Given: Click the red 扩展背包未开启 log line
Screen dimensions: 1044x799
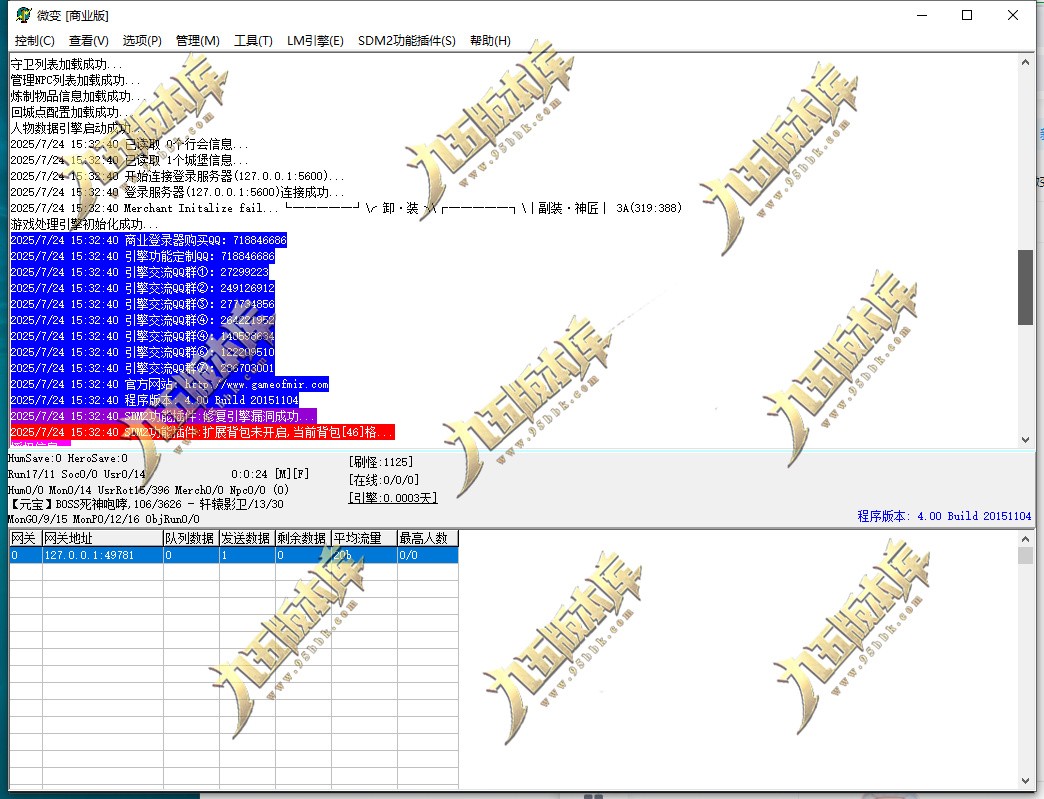Looking at the screenshot, I should click(202, 432).
